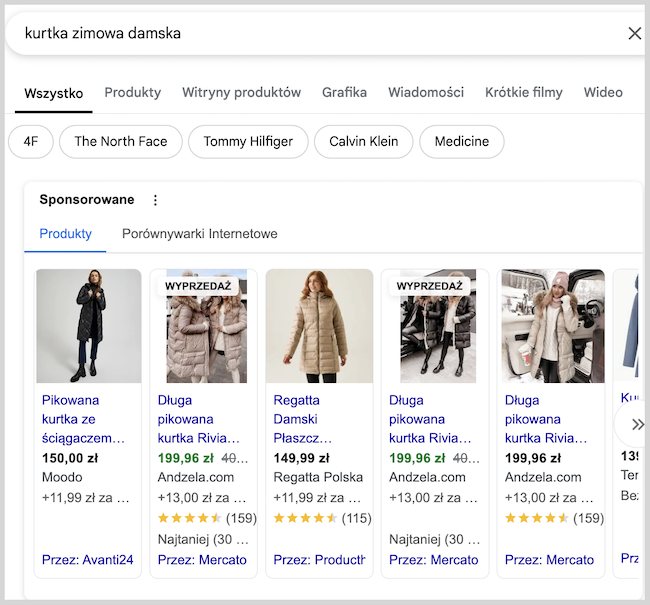Click the Sponsorowane label

tap(87, 200)
